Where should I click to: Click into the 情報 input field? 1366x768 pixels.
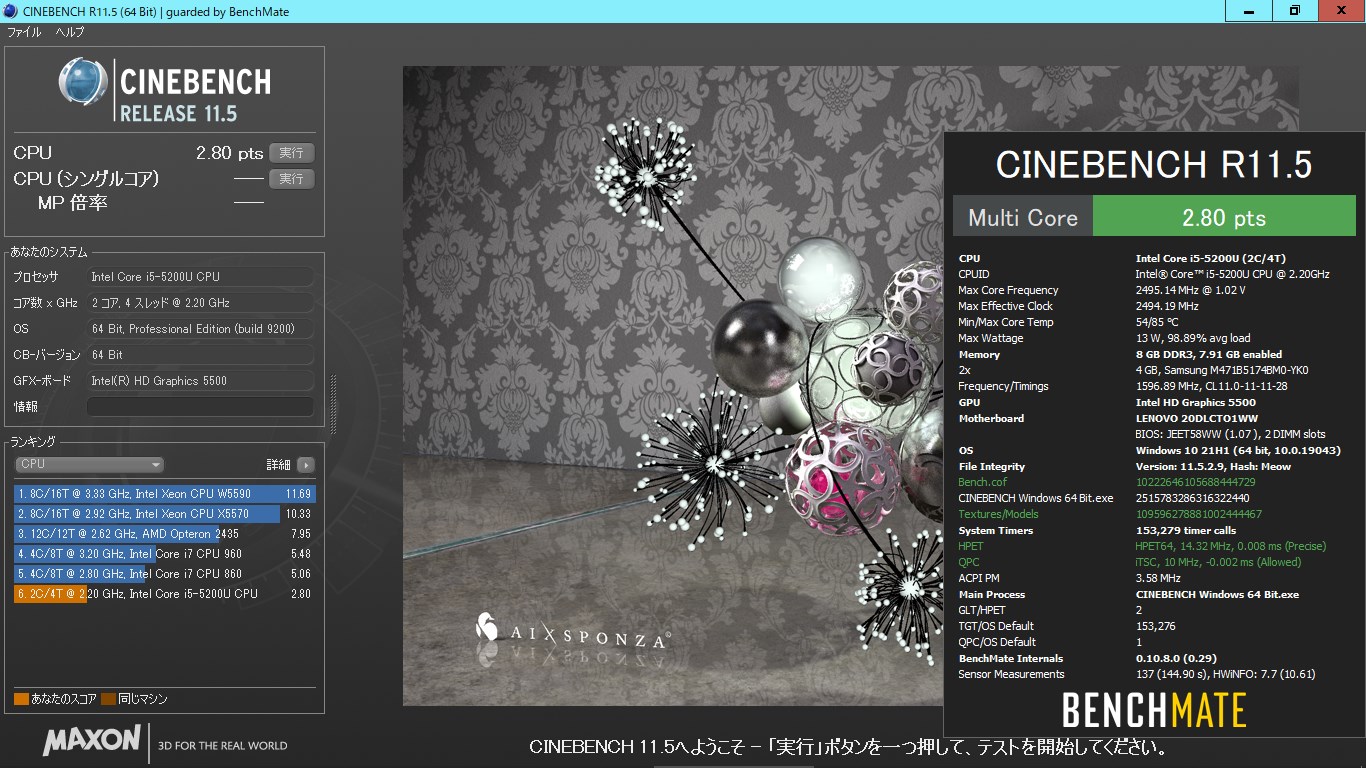(x=200, y=407)
